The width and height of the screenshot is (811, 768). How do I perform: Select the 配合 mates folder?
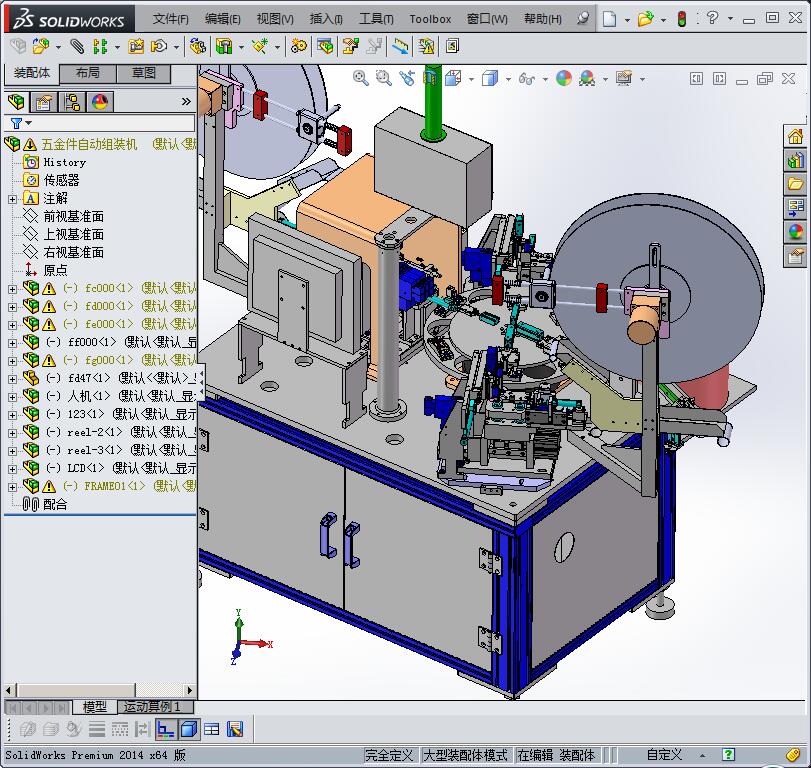(x=55, y=504)
